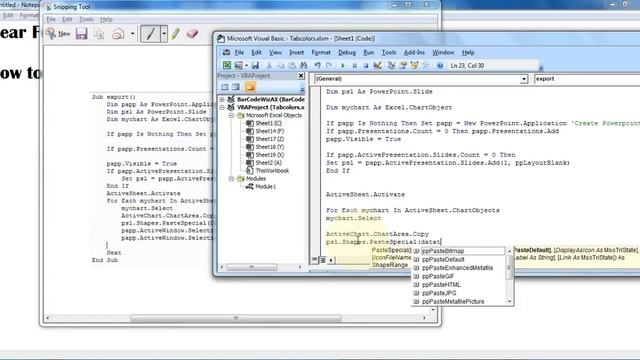Image resolution: width=640 pixels, height=360 pixels.
Task: Expand the BarCodeWizAX project node
Action: click(x=222, y=99)
